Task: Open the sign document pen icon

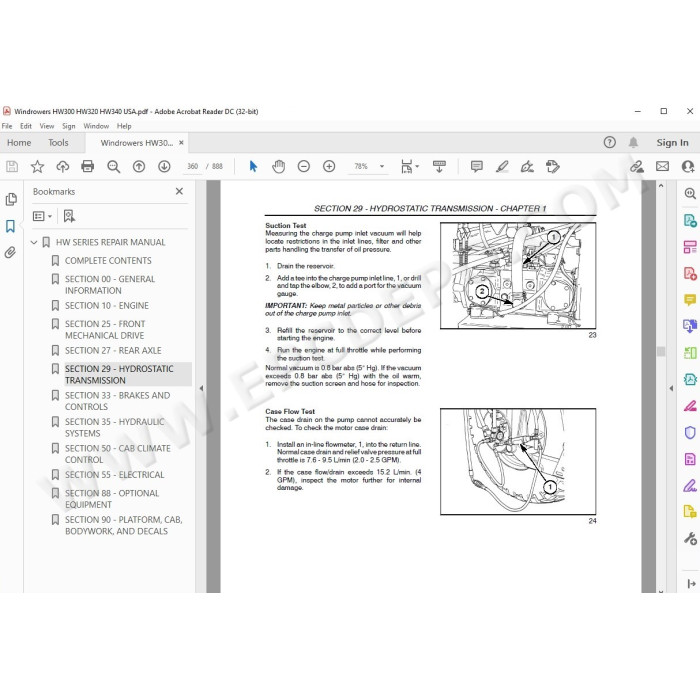Action: (527, 167)
